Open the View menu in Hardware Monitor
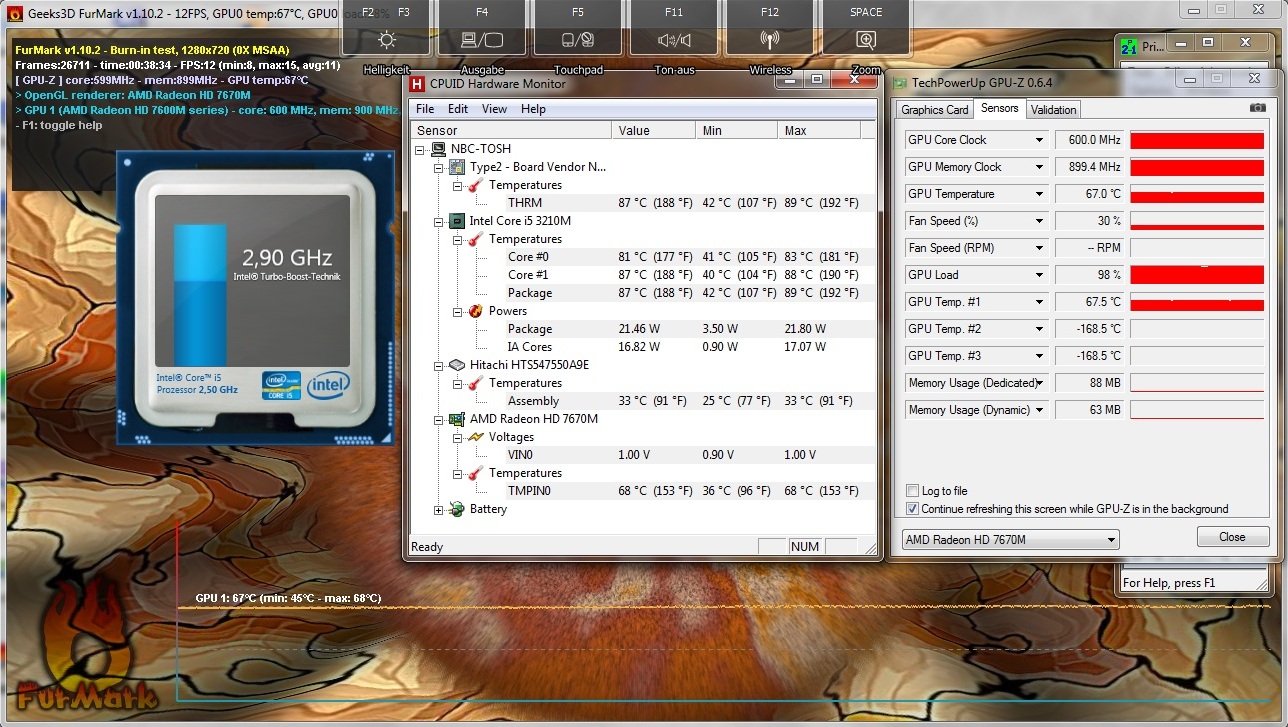This screenshot has width=1288, height=727. [x=494, y=109]
